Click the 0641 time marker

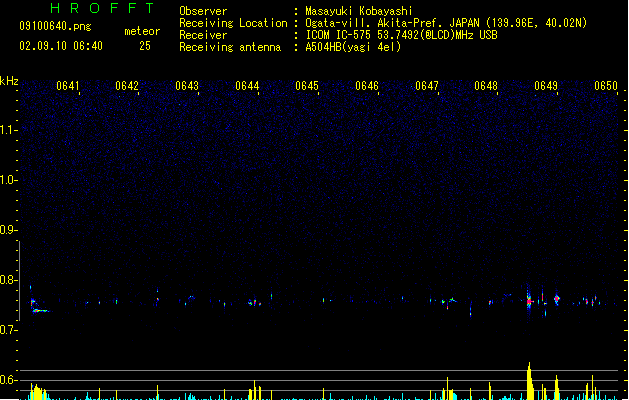pyautogui.click(x=67, y=86)
